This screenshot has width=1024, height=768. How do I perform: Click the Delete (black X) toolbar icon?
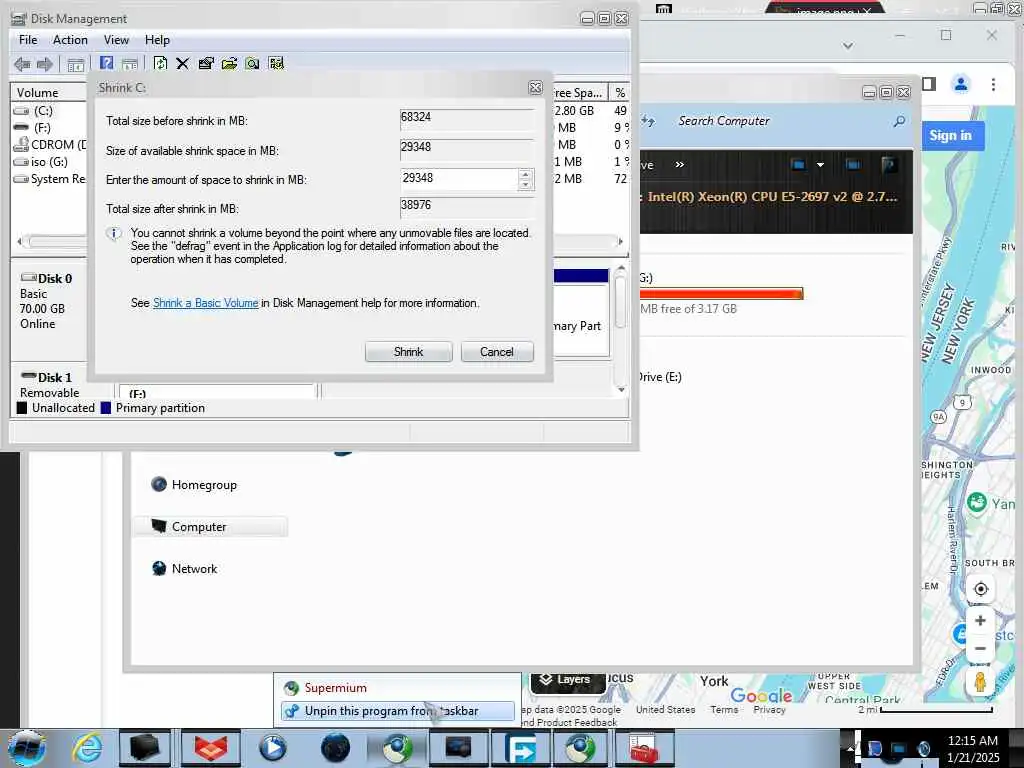[183, 63]
